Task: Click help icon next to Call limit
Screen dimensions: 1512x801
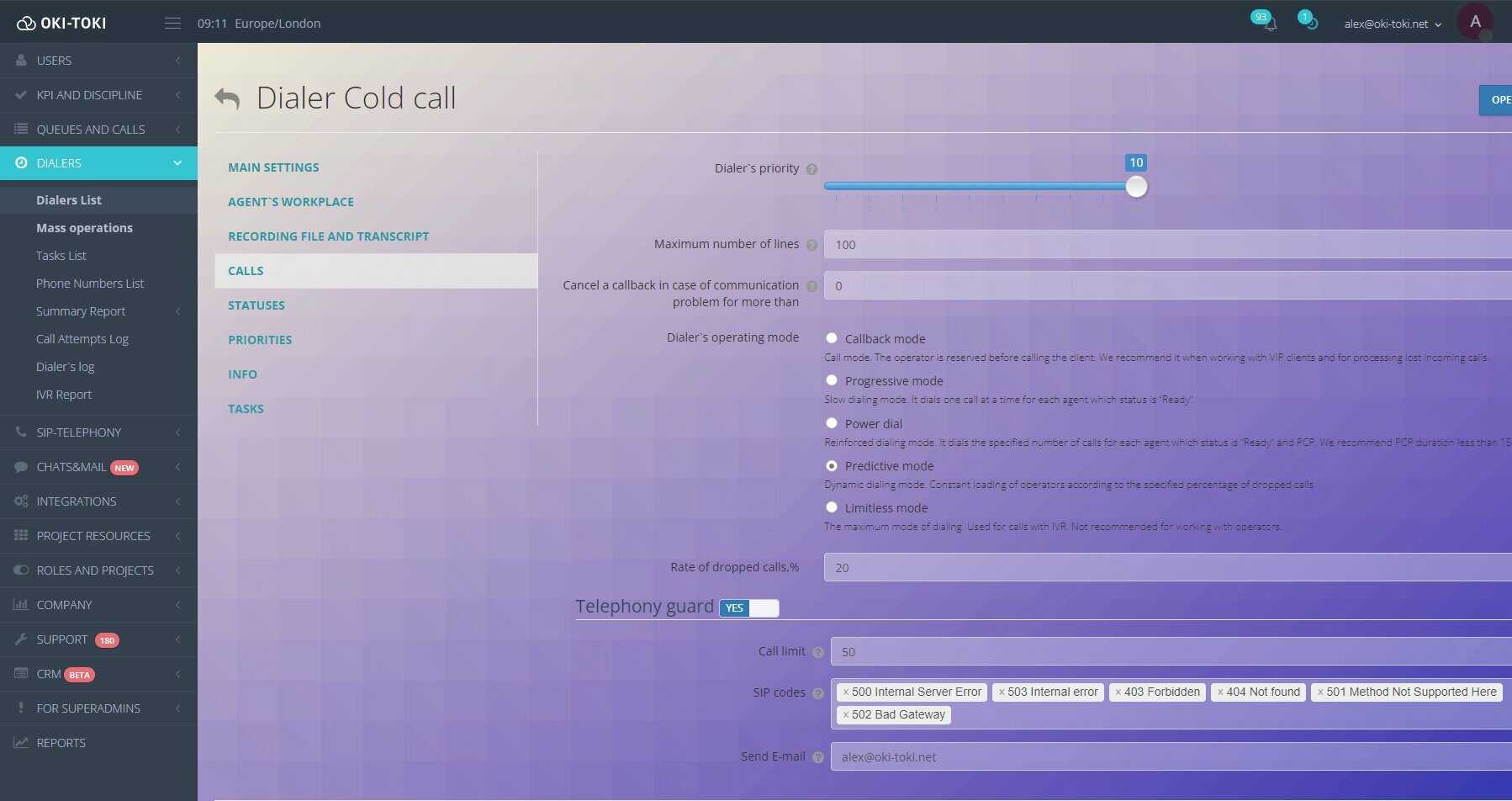Action: (818, 652)
